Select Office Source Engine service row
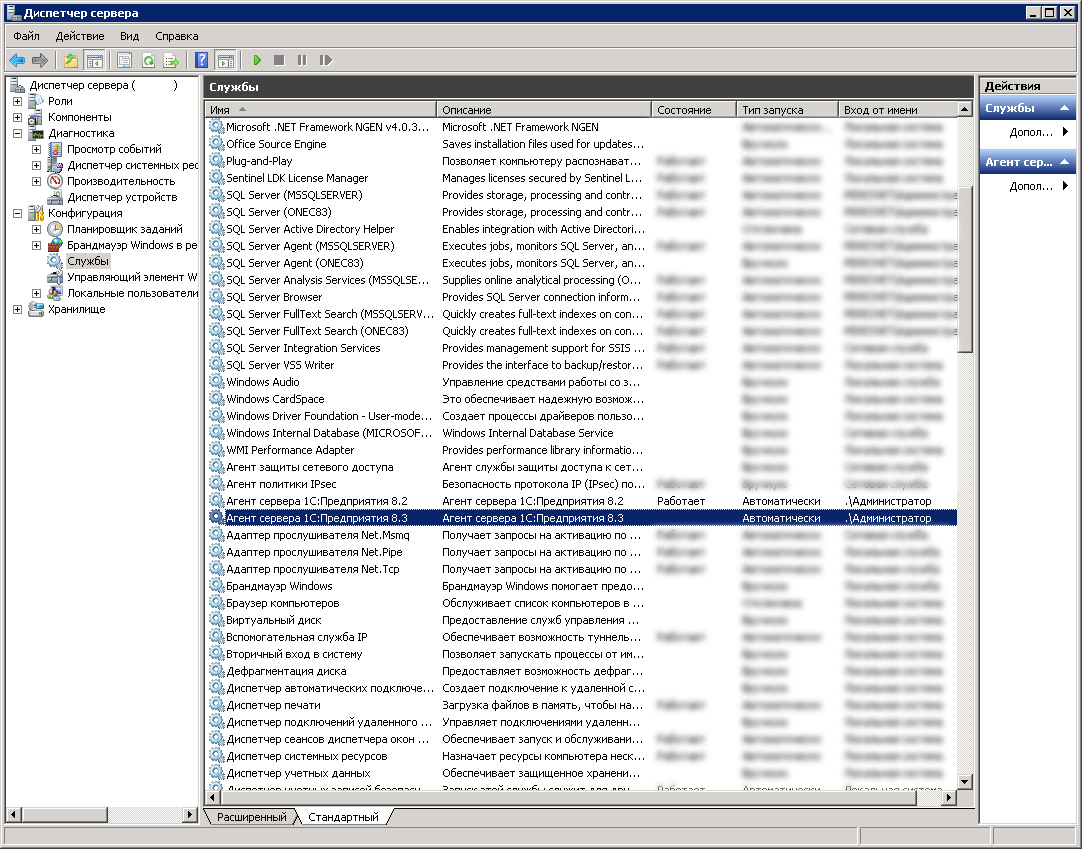 tap(582, 144)
